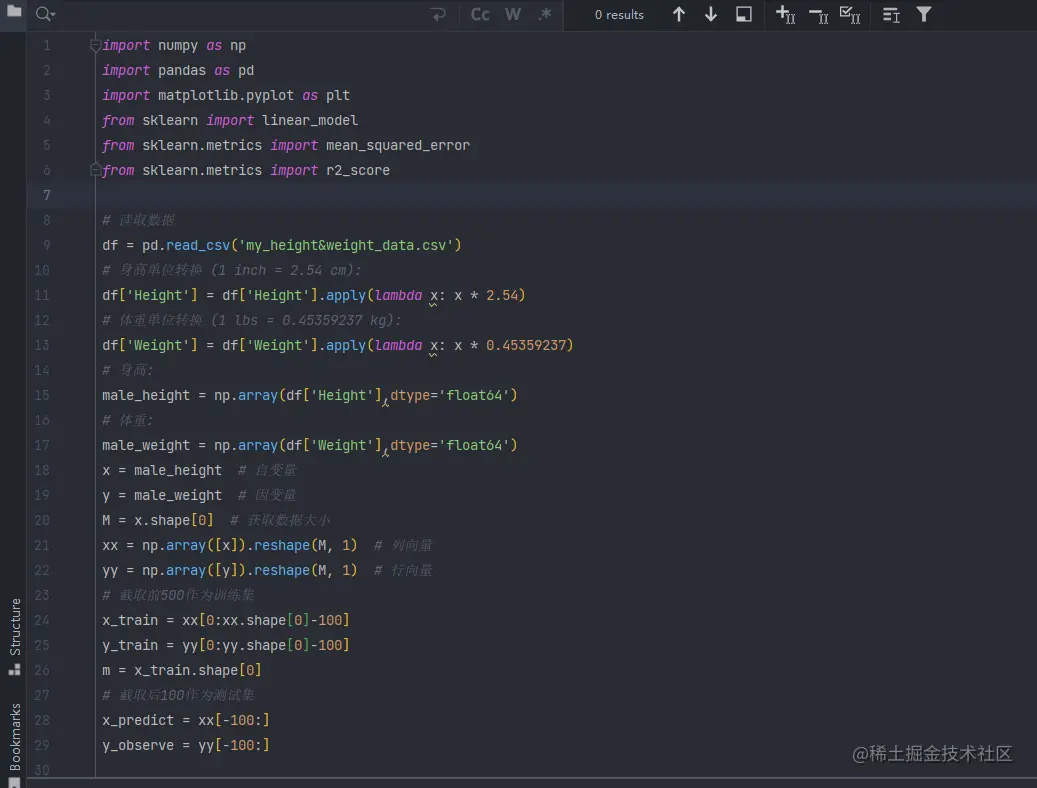The image size is (1037, 788).
Task: Click line number 15 in the gutter
Action: tap(42, 395)
